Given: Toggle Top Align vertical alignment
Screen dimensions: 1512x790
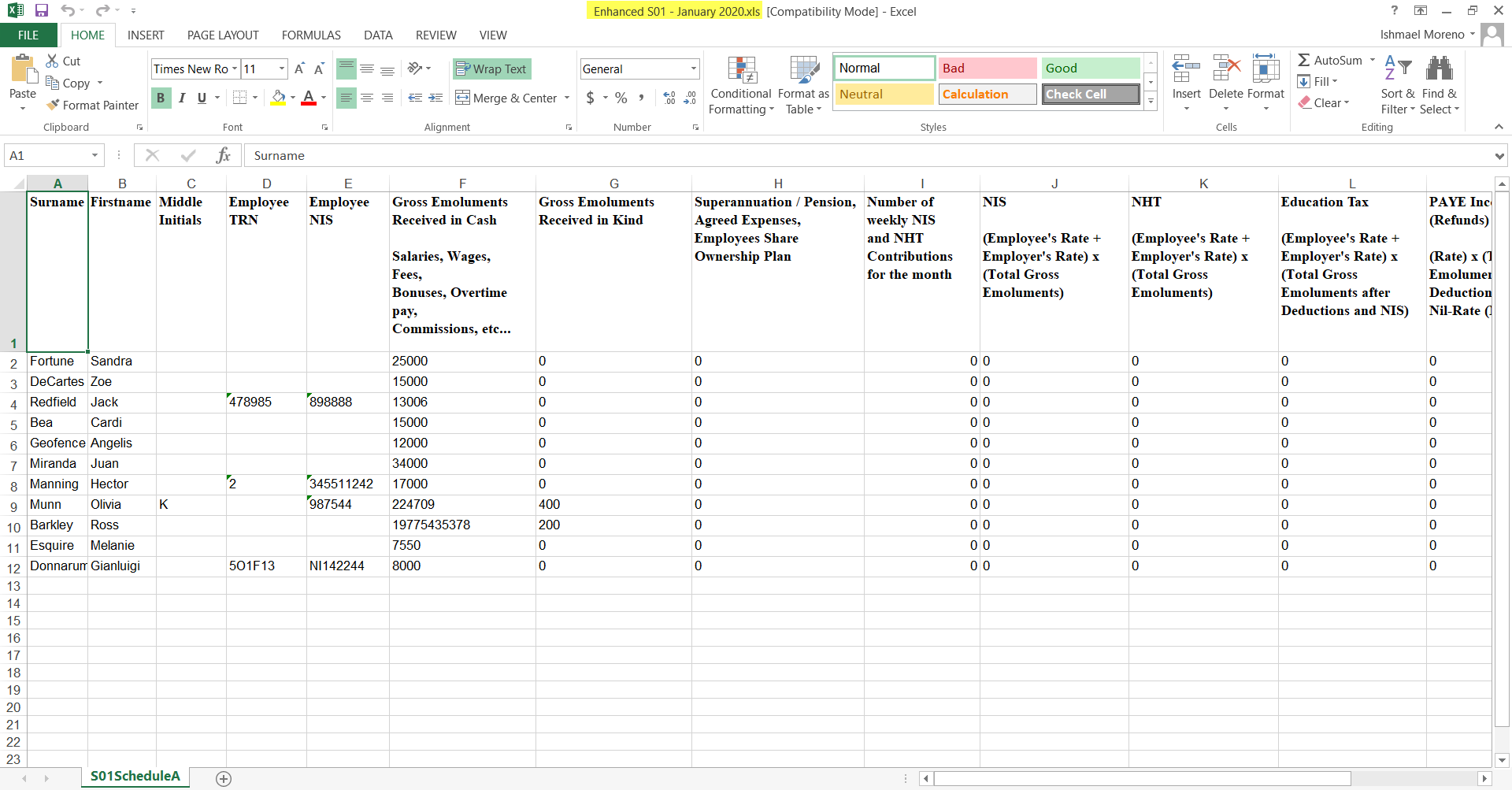Looking at the screenshot, I should coord(346,69).
